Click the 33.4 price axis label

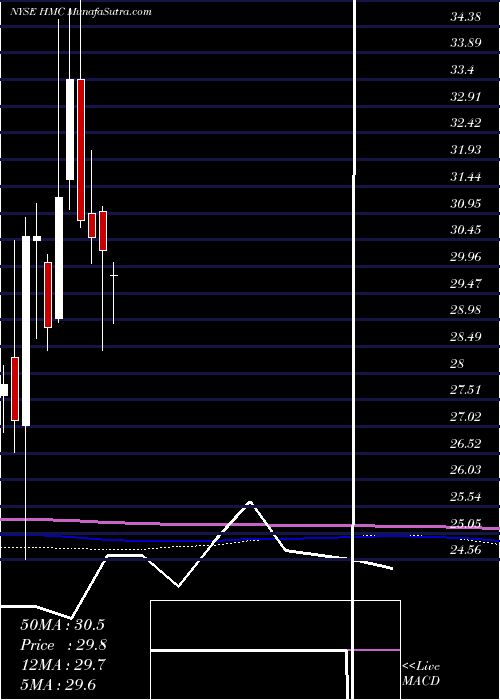(462, 70)
